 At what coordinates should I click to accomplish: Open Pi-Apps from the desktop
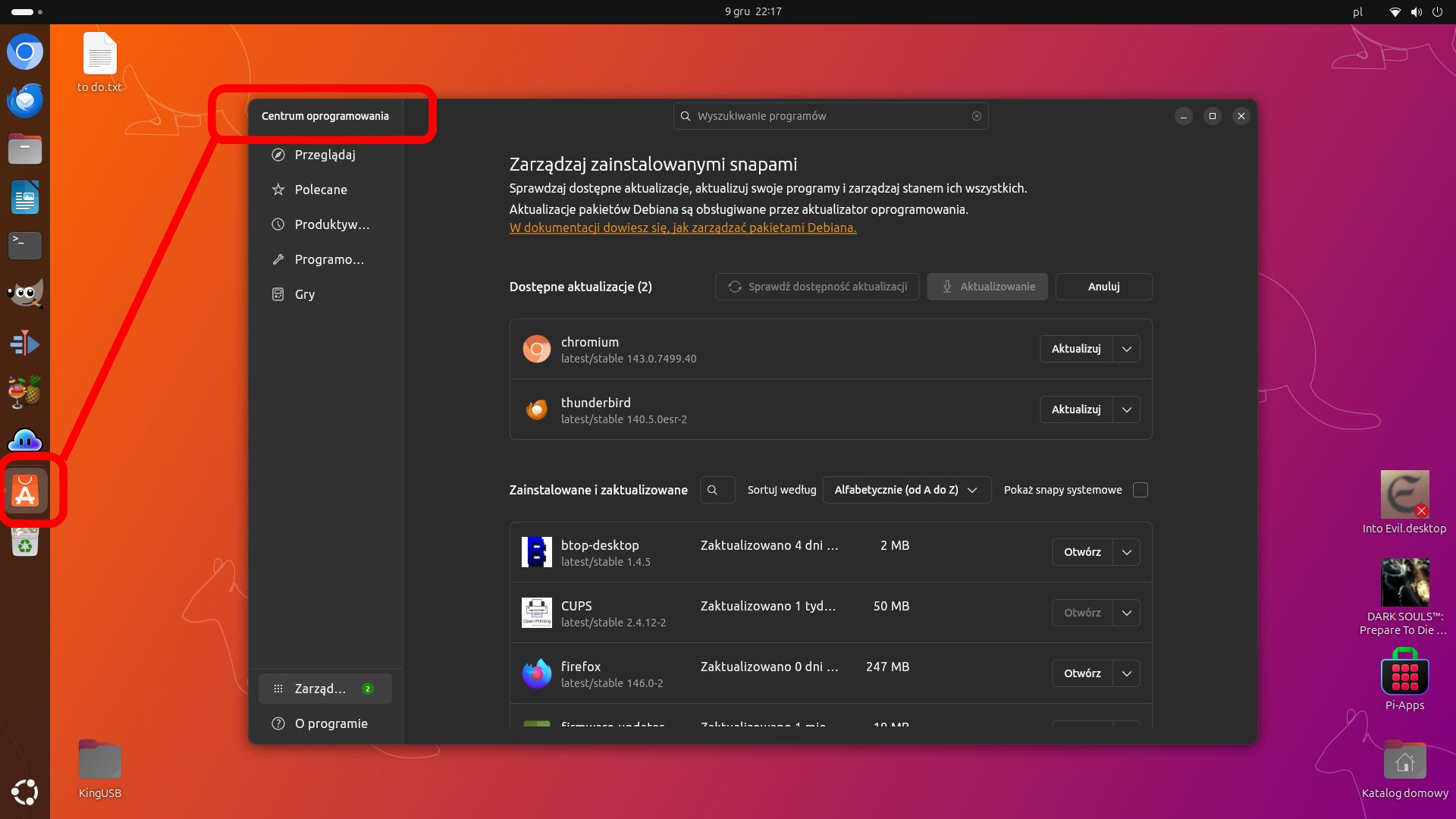1404,675
